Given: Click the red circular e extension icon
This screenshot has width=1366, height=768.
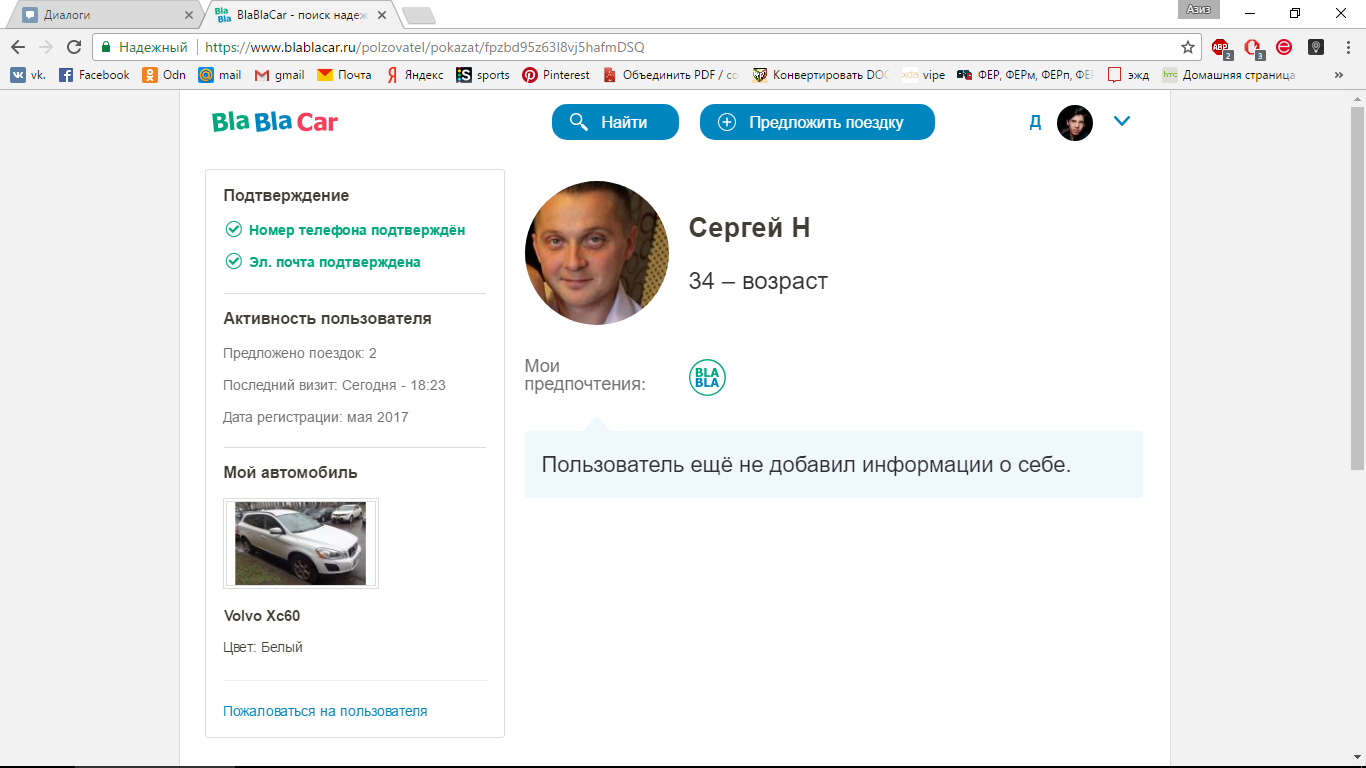Looking at the screenshot, I should coord(1284,47).
